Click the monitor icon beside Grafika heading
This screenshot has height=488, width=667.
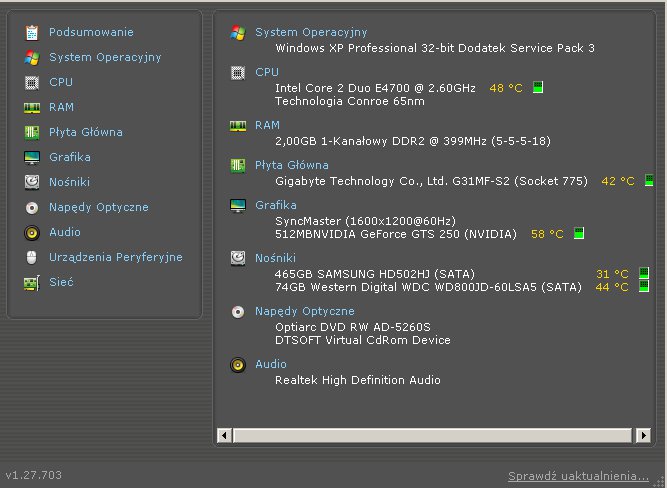click(x=238, y=205)
